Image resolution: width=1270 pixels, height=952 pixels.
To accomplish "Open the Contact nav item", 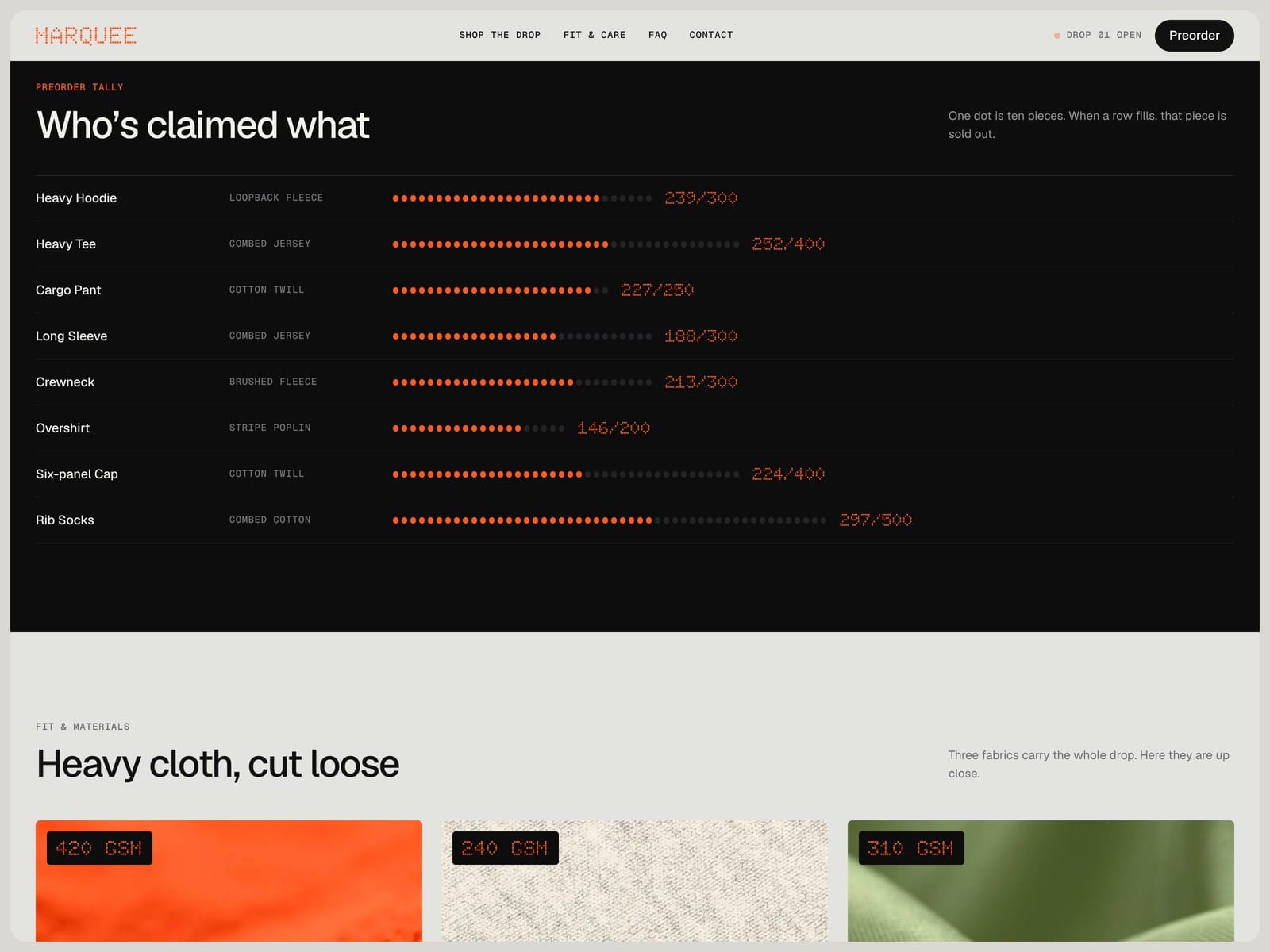I will tap(711, 35).
